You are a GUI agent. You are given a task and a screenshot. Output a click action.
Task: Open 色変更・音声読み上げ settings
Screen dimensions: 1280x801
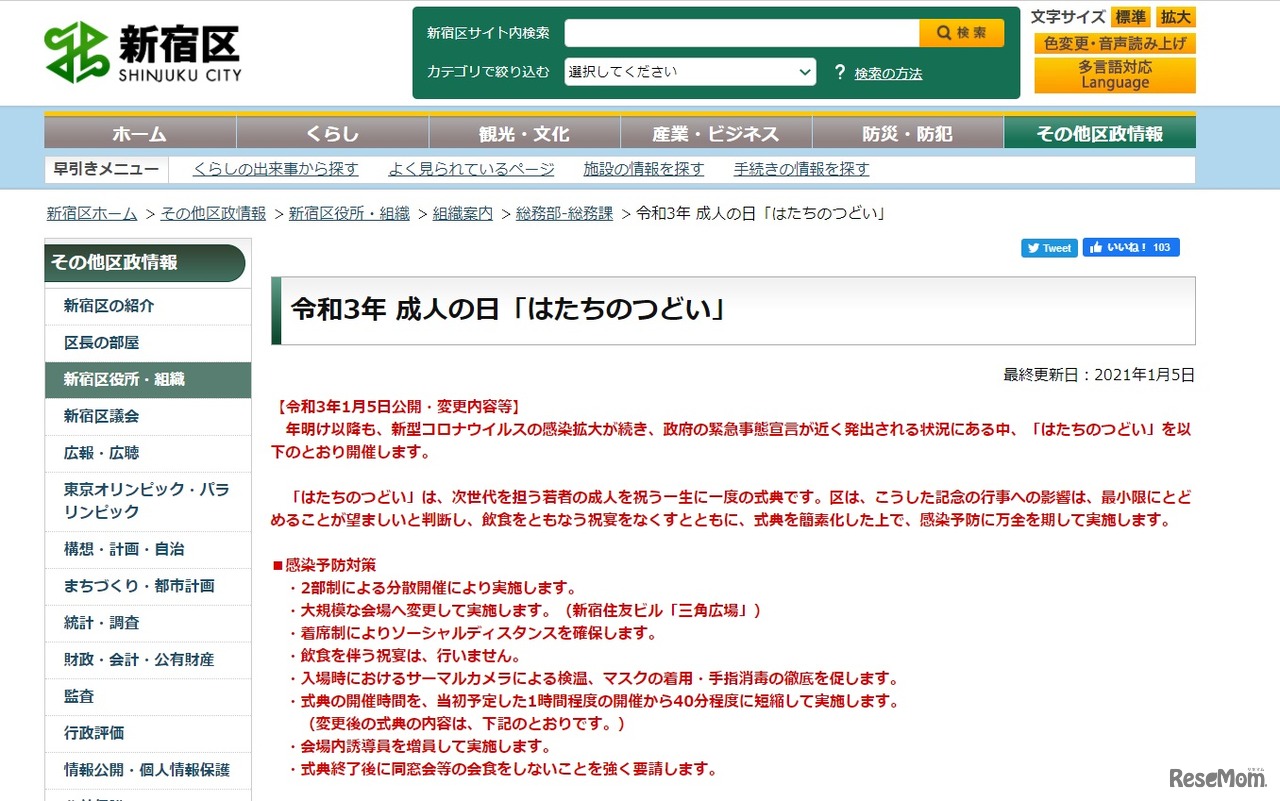(1114, 44)
